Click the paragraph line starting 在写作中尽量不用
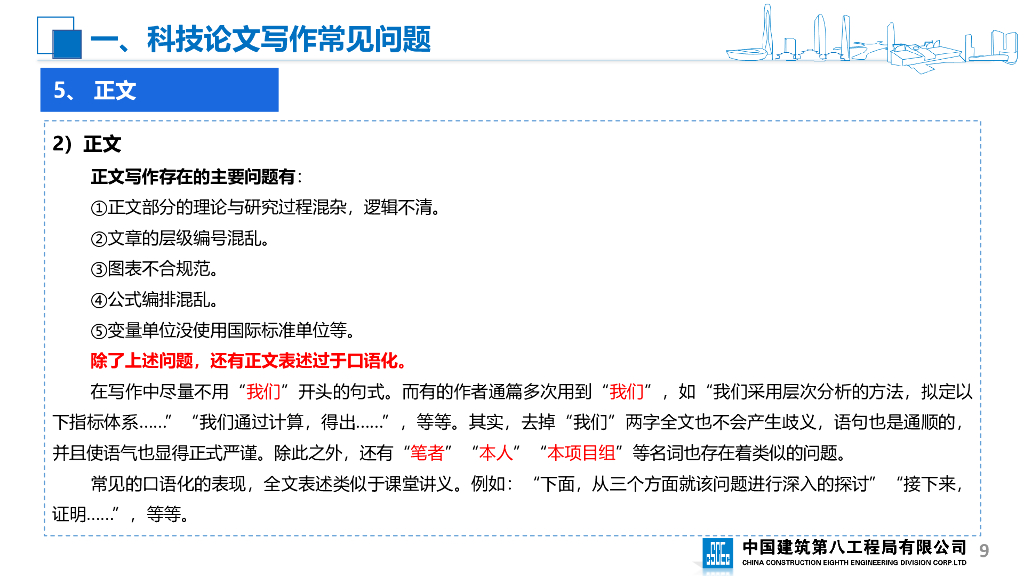Screen dimensions: 1024x576 point(532,392)
